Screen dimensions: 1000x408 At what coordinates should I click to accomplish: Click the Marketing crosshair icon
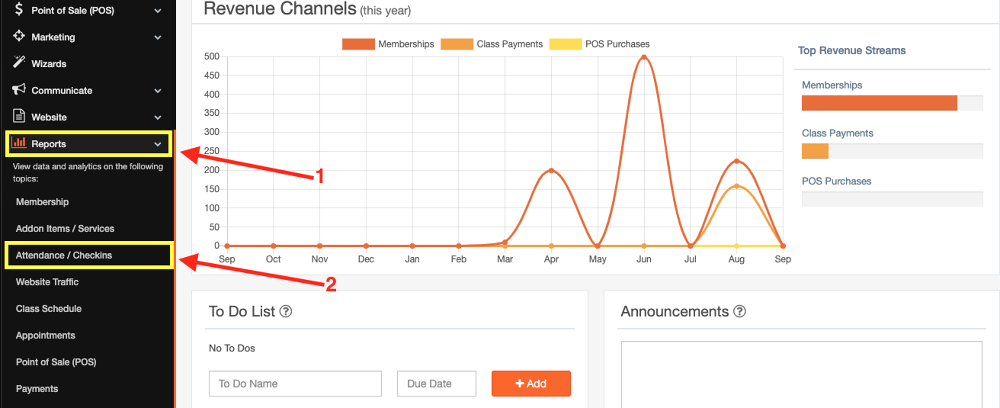click(20, 37)
